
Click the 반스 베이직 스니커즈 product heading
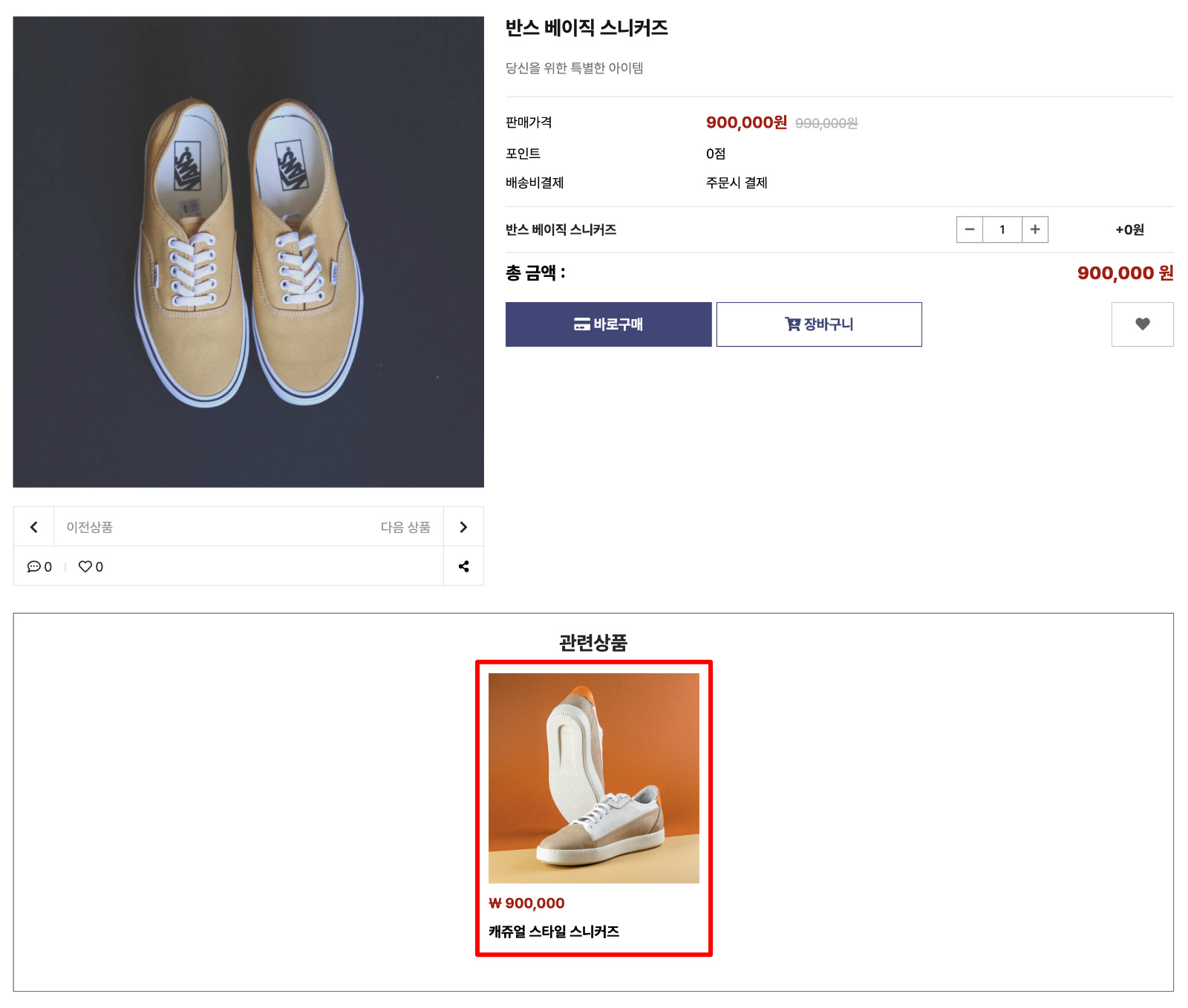pos(587,28)
